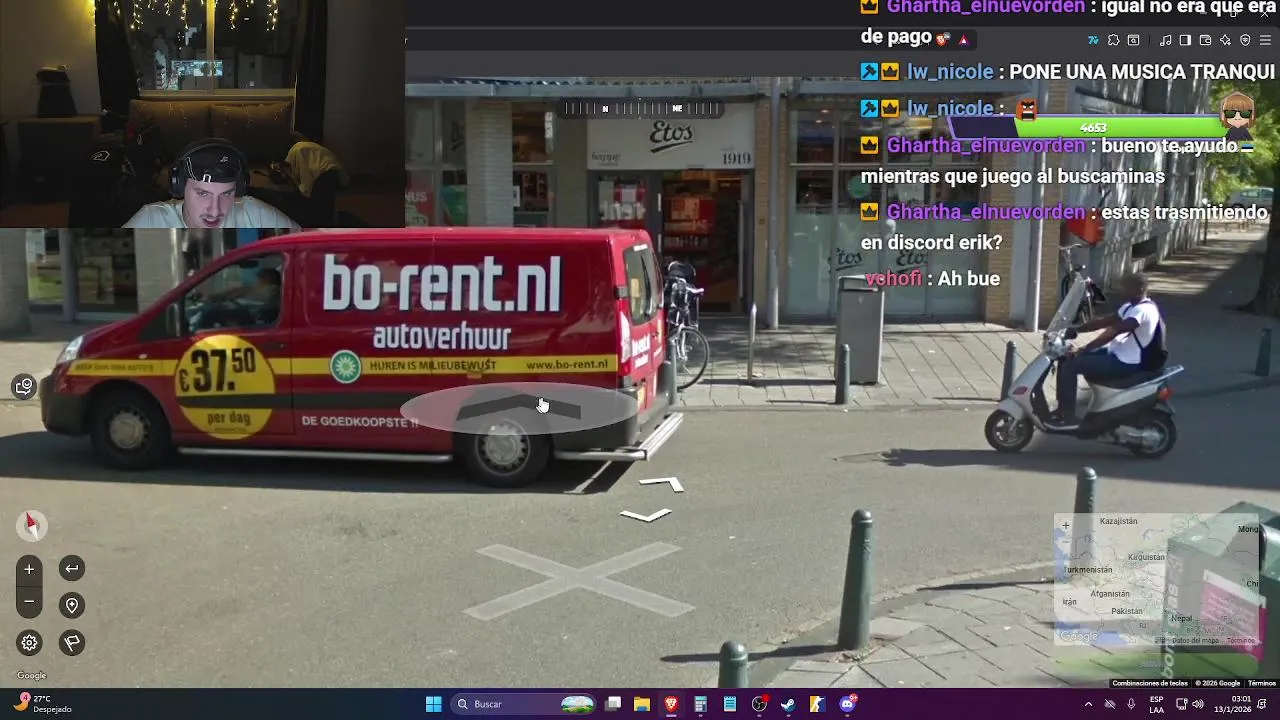Open the 7TV extension icon
Viewport: 1280px width, 720px height.
(1093, 40)
